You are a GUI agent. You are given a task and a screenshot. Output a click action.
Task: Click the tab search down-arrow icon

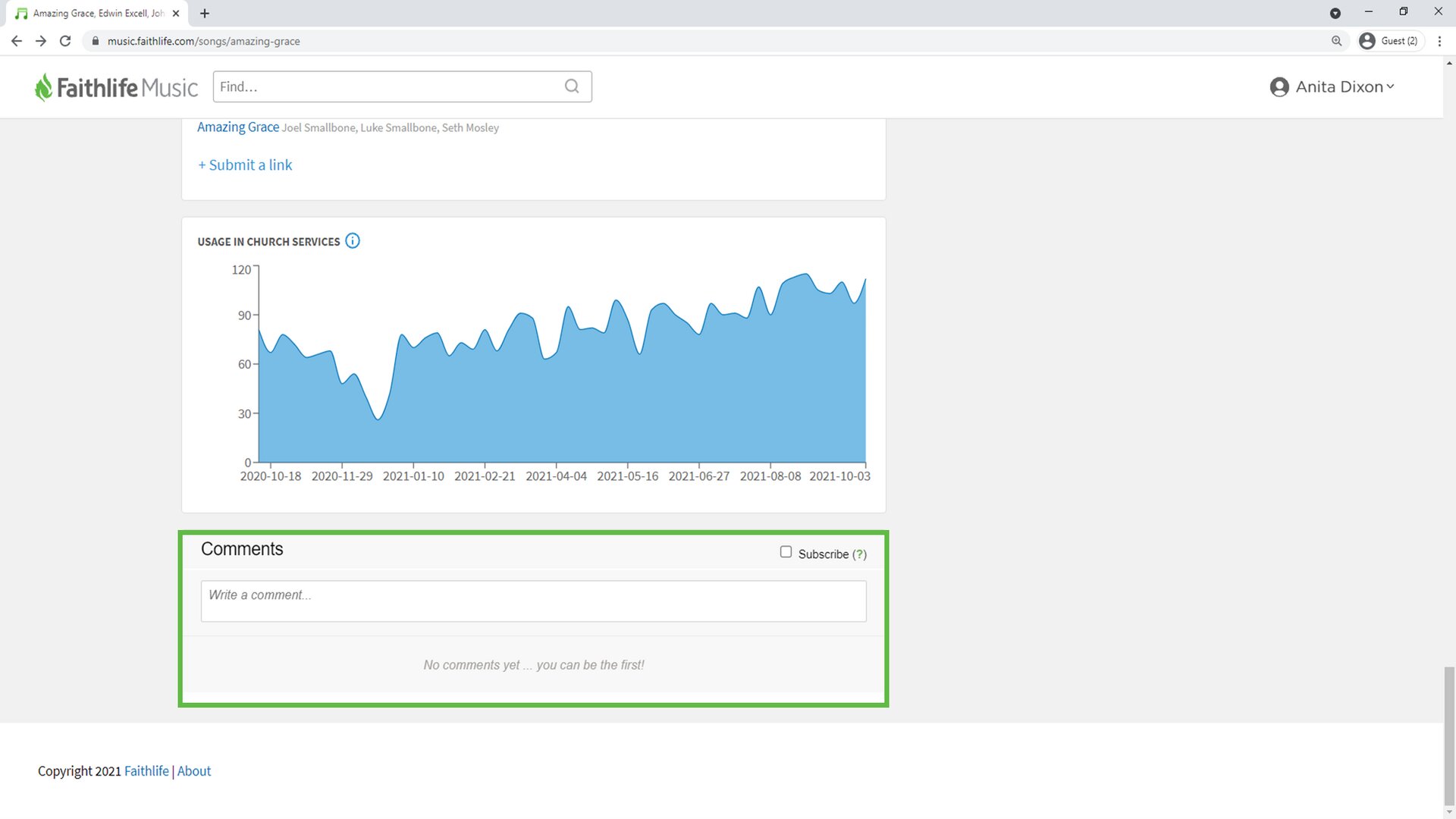point(1335,13)
